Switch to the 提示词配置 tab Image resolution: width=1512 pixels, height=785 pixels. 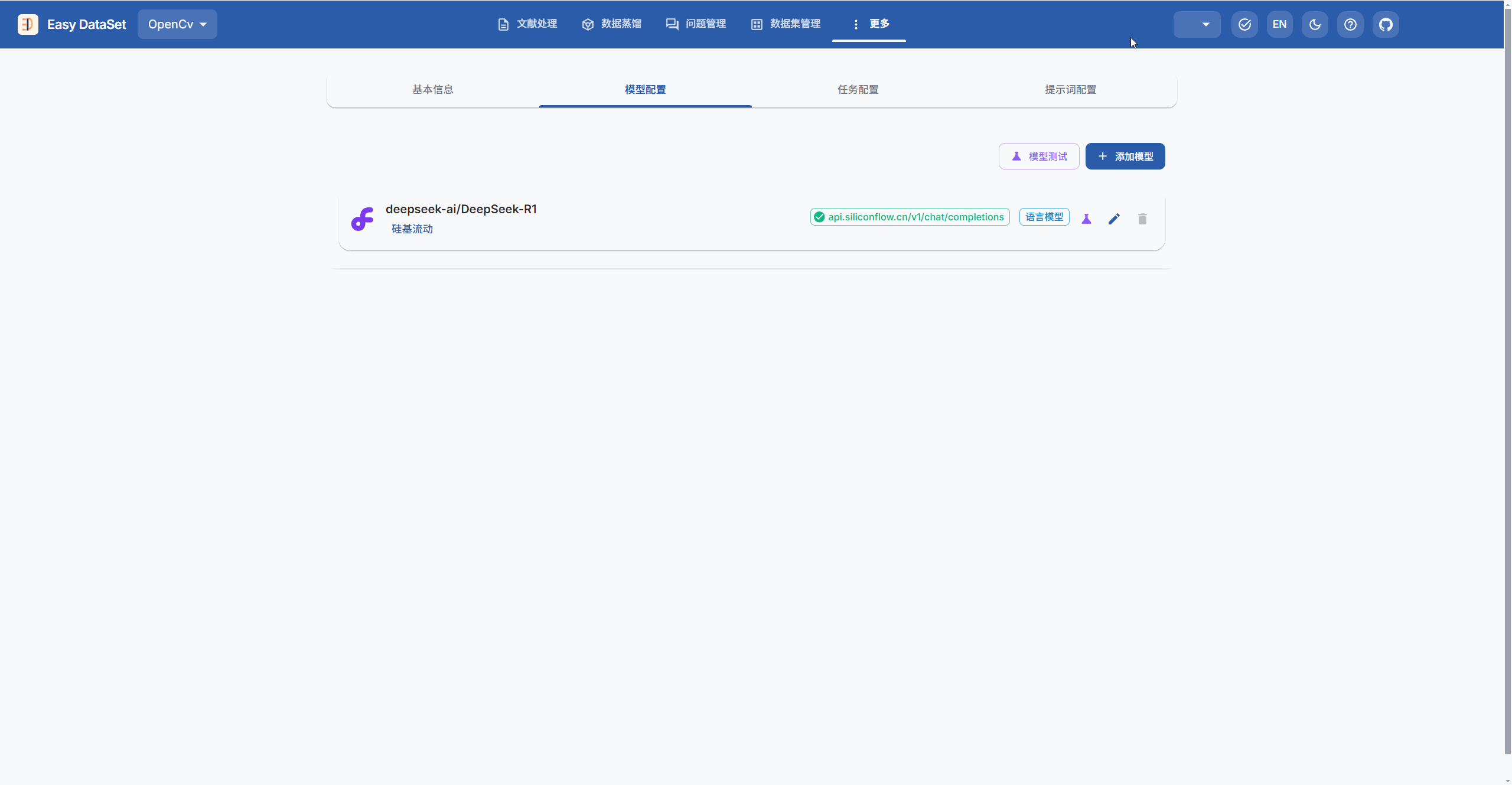click(x=1070, y=90)
